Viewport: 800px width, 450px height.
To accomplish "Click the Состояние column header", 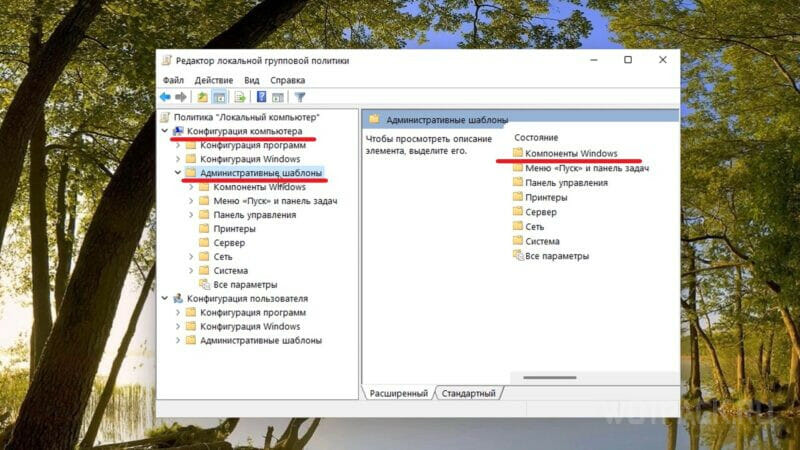I will 536,137.
